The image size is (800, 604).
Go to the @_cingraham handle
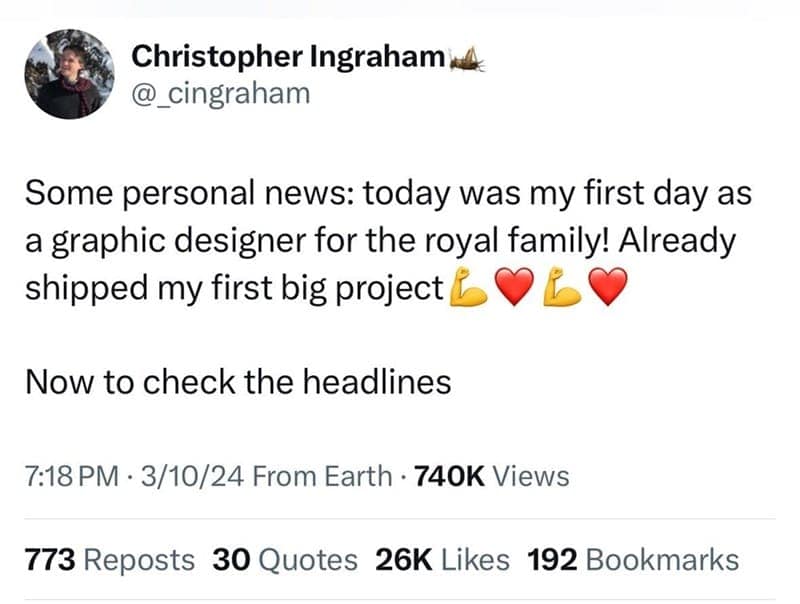[x=221, y=94]
